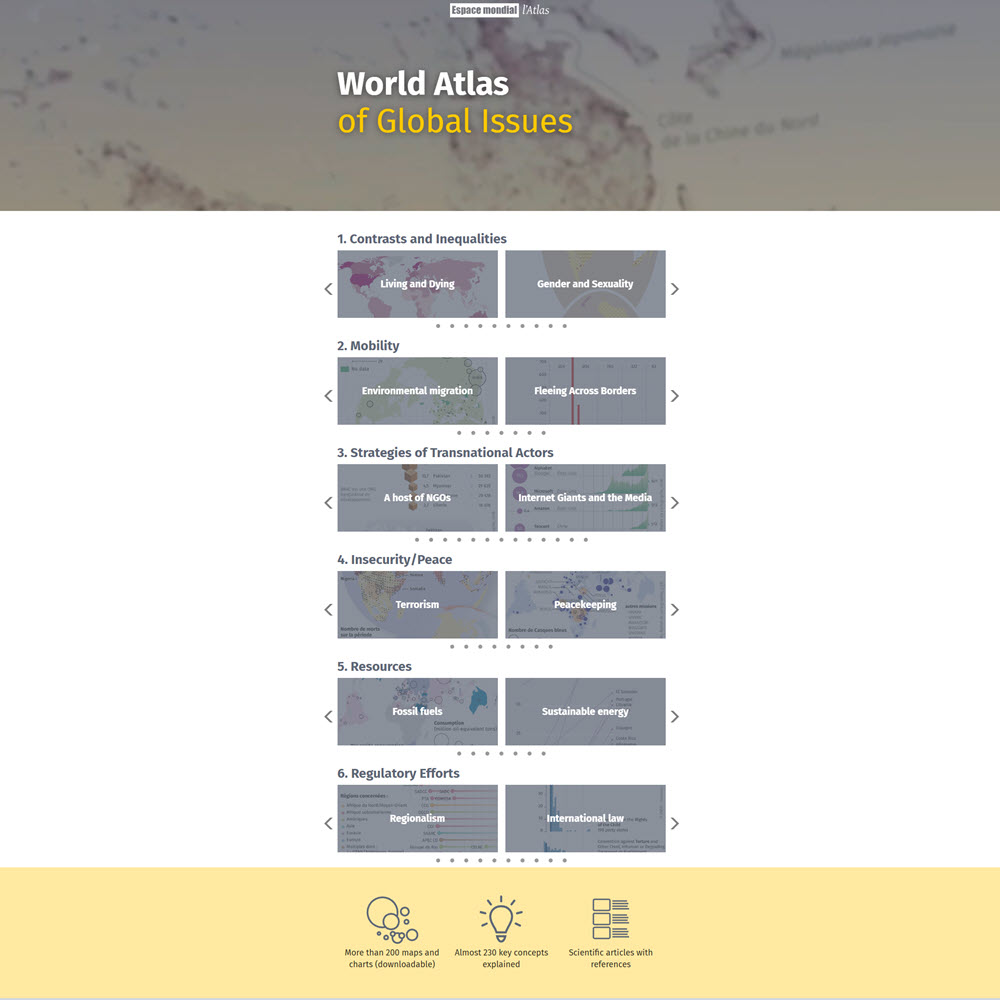Open the Sustainable energy card

pyautogui.click(x=585, y=712)
